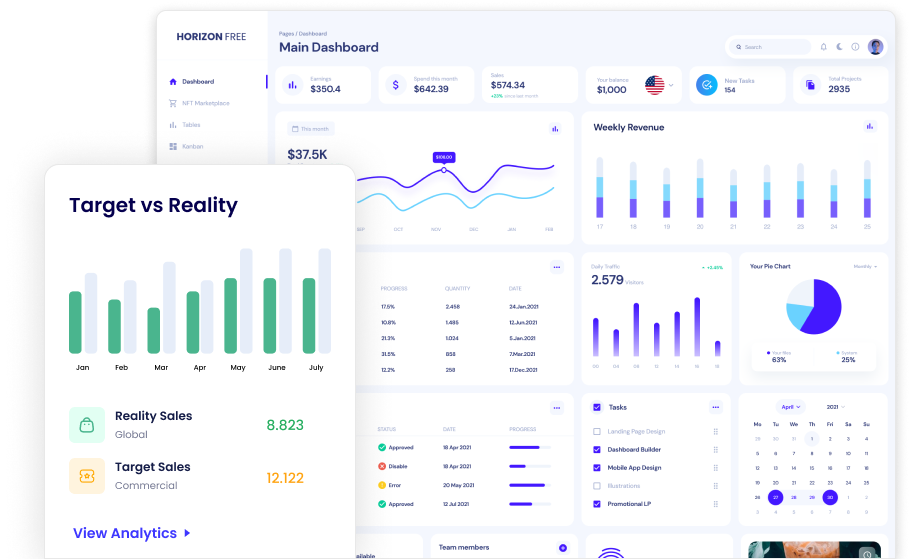The image size is (910, 559).
Task: Click the 24.Jan.2021 date cell
Action: click(x=523, y=306)
